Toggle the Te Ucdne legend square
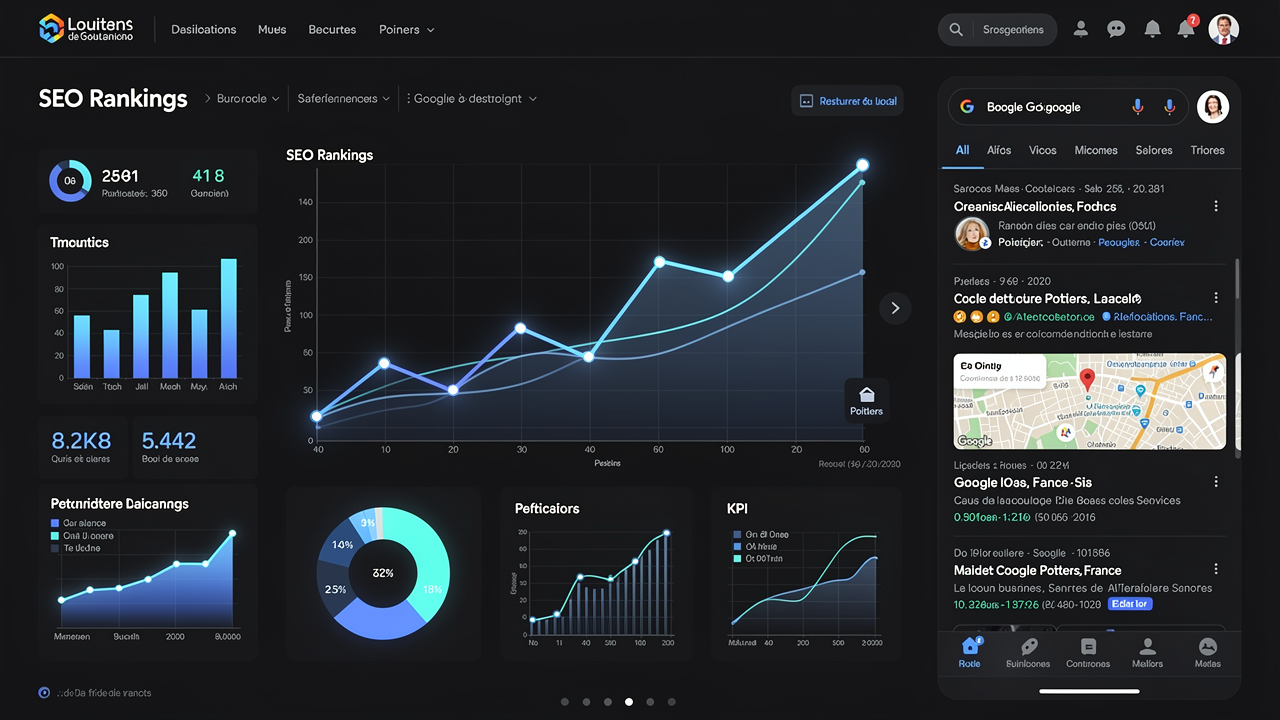Viewport: 1280px width, 720px height. pos(56,548)
